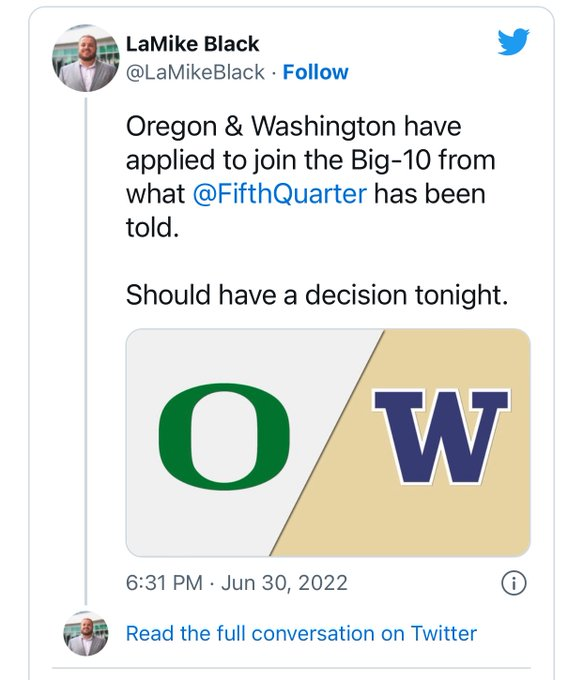Click the Twitter bird logo icon
Viewport: 583px width, 680px height.
point(513,42)
